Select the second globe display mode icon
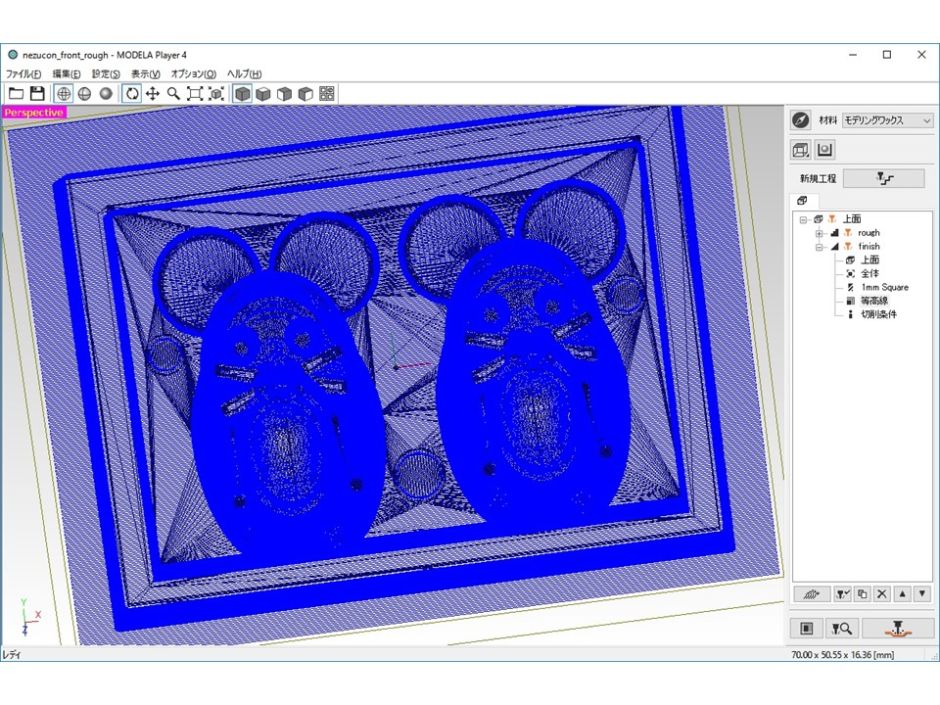 point(85,94)
